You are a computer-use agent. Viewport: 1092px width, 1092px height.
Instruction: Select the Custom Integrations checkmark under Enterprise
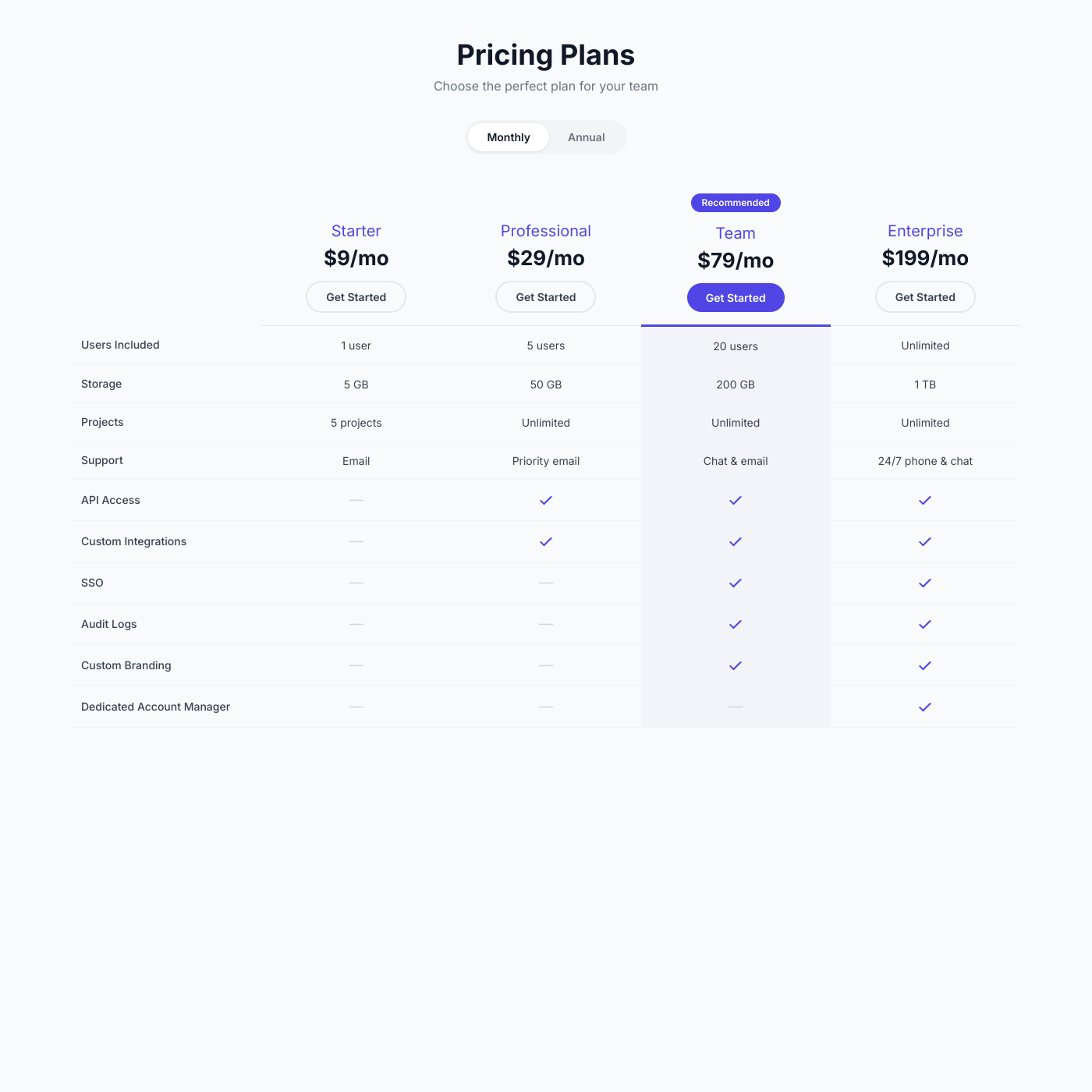[x=924, y=541]
